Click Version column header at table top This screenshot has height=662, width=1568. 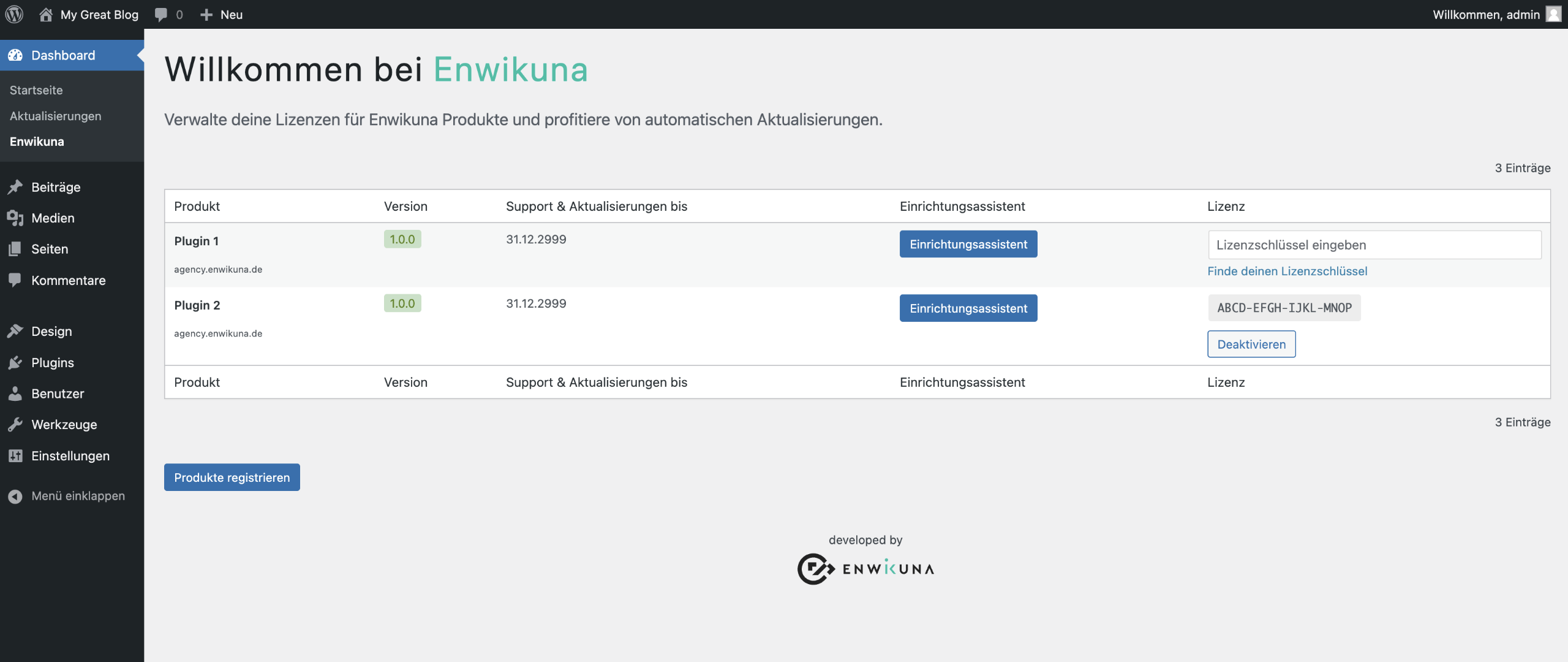[x=405, y=206]
